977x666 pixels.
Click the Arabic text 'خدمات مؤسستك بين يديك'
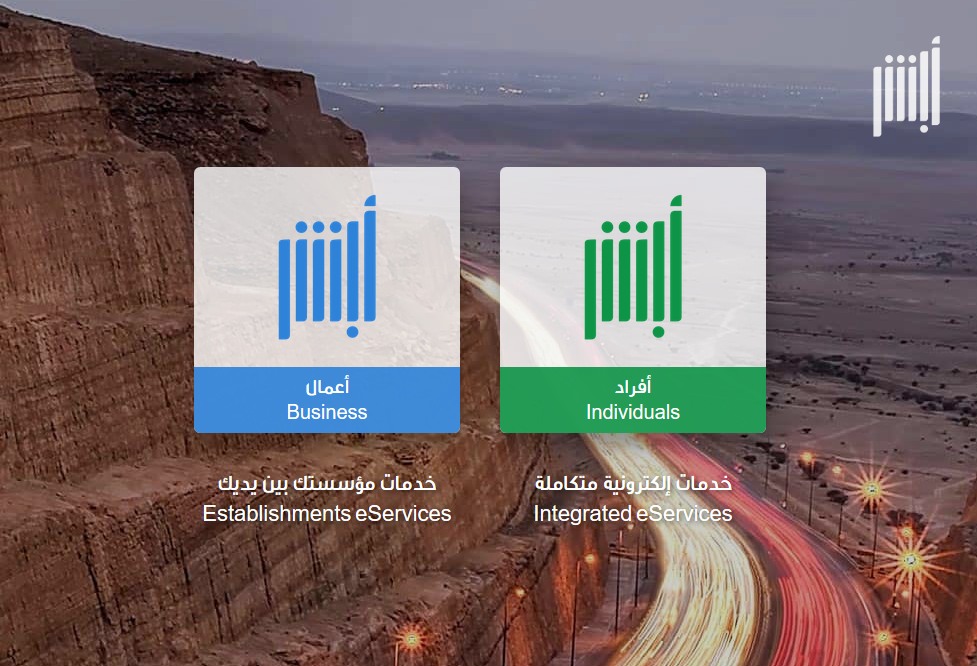pyautogui.click(x=327, y=483)
